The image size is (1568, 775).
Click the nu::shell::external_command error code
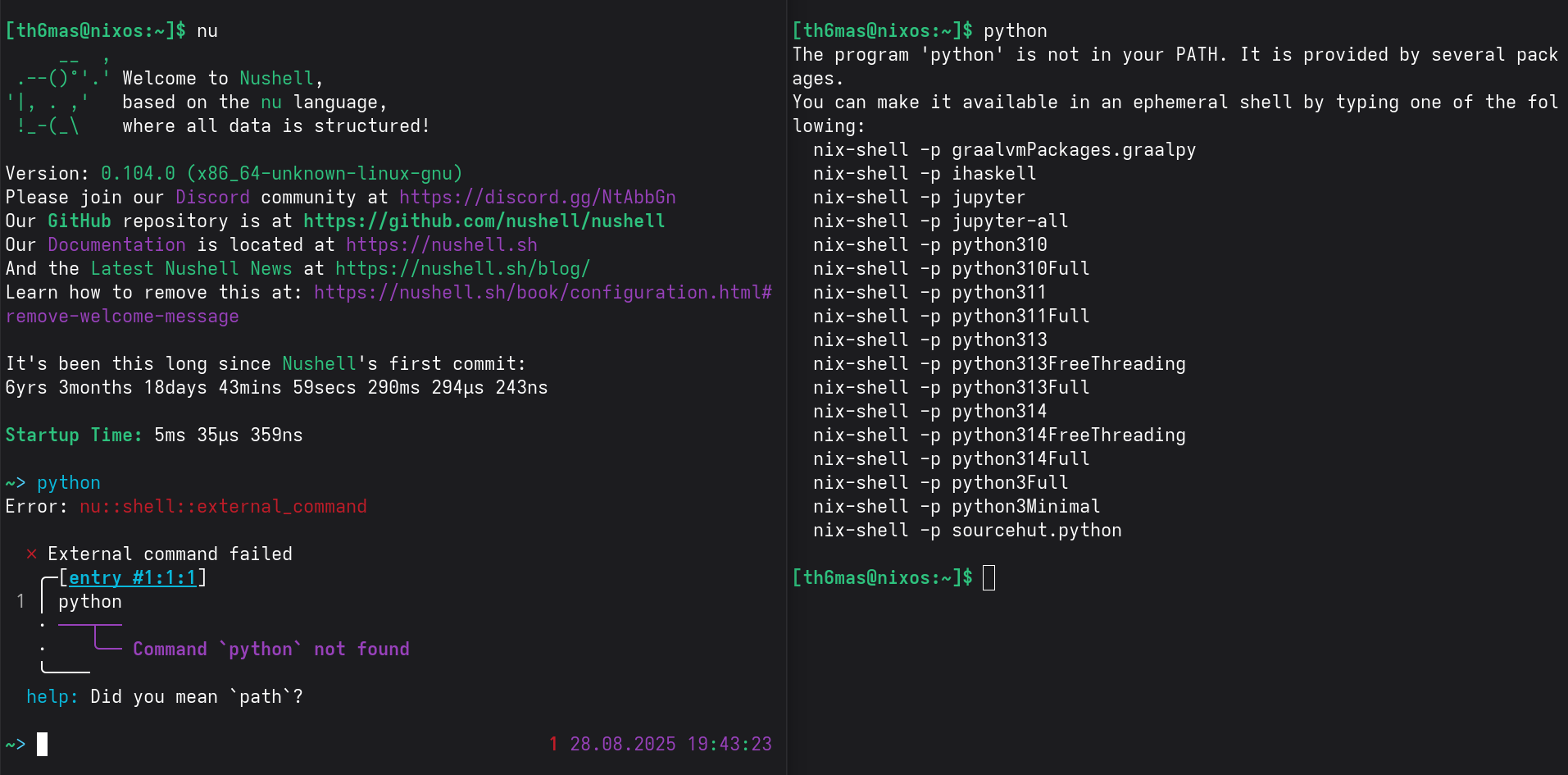click(x=223, y=507)
